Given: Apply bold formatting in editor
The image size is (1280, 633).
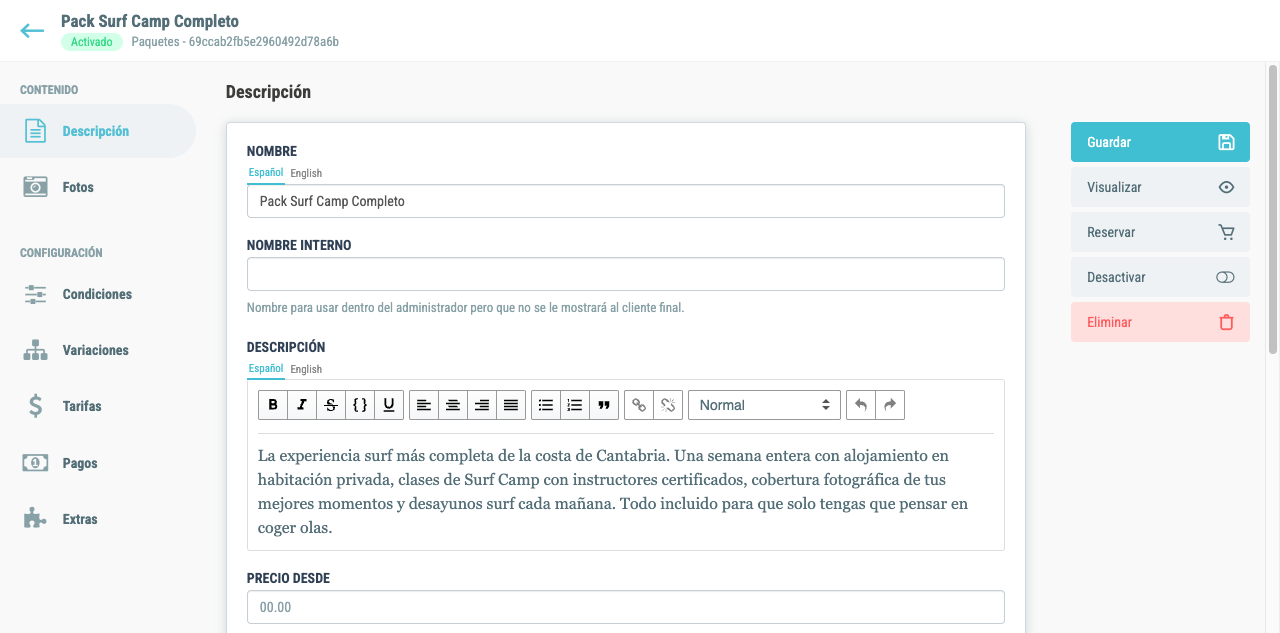Looking at the screenshot, I should tap(273, 405).
